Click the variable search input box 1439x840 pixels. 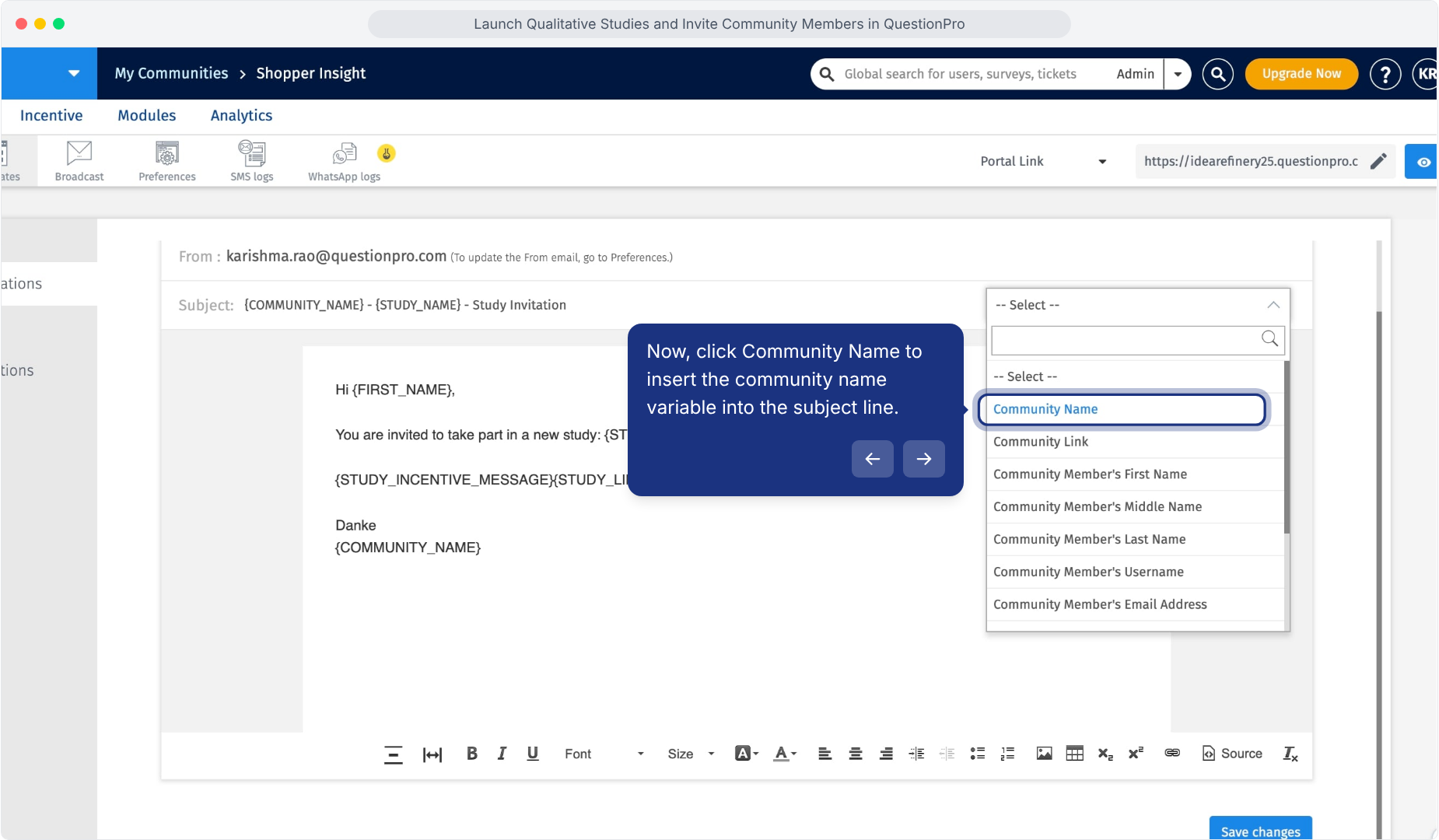[1138, 340]
